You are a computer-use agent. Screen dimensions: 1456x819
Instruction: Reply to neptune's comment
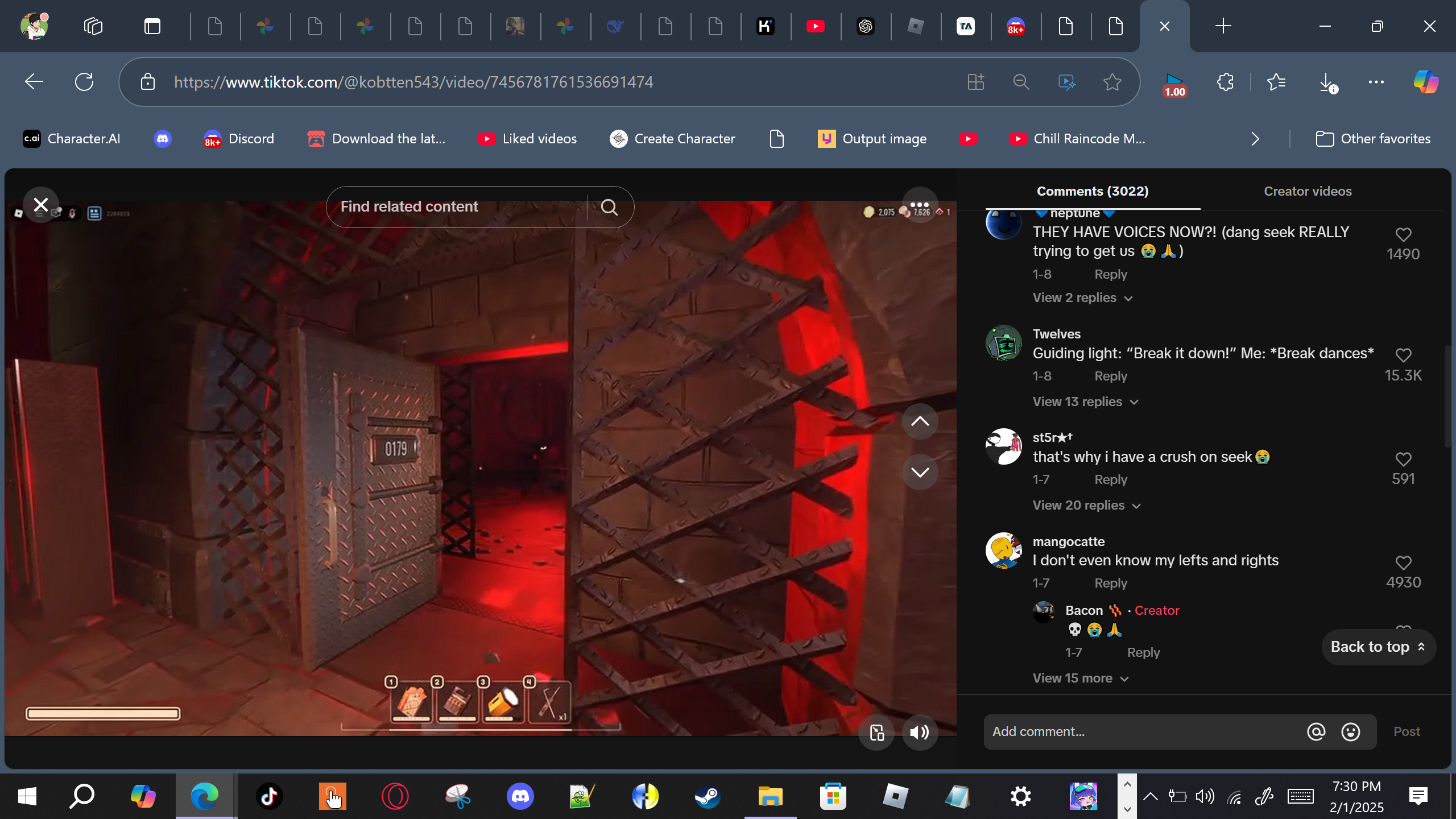(1110, 275)
